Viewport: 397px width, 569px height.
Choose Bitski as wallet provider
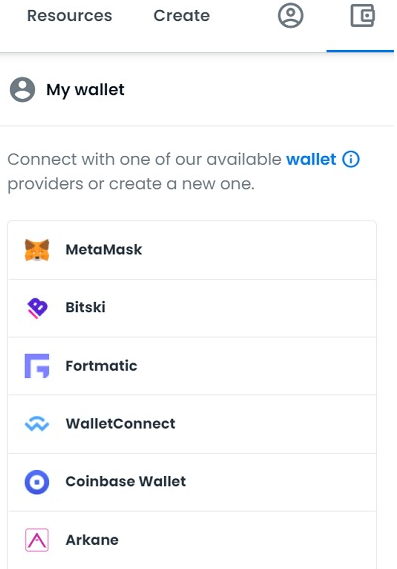pos(192,308)
